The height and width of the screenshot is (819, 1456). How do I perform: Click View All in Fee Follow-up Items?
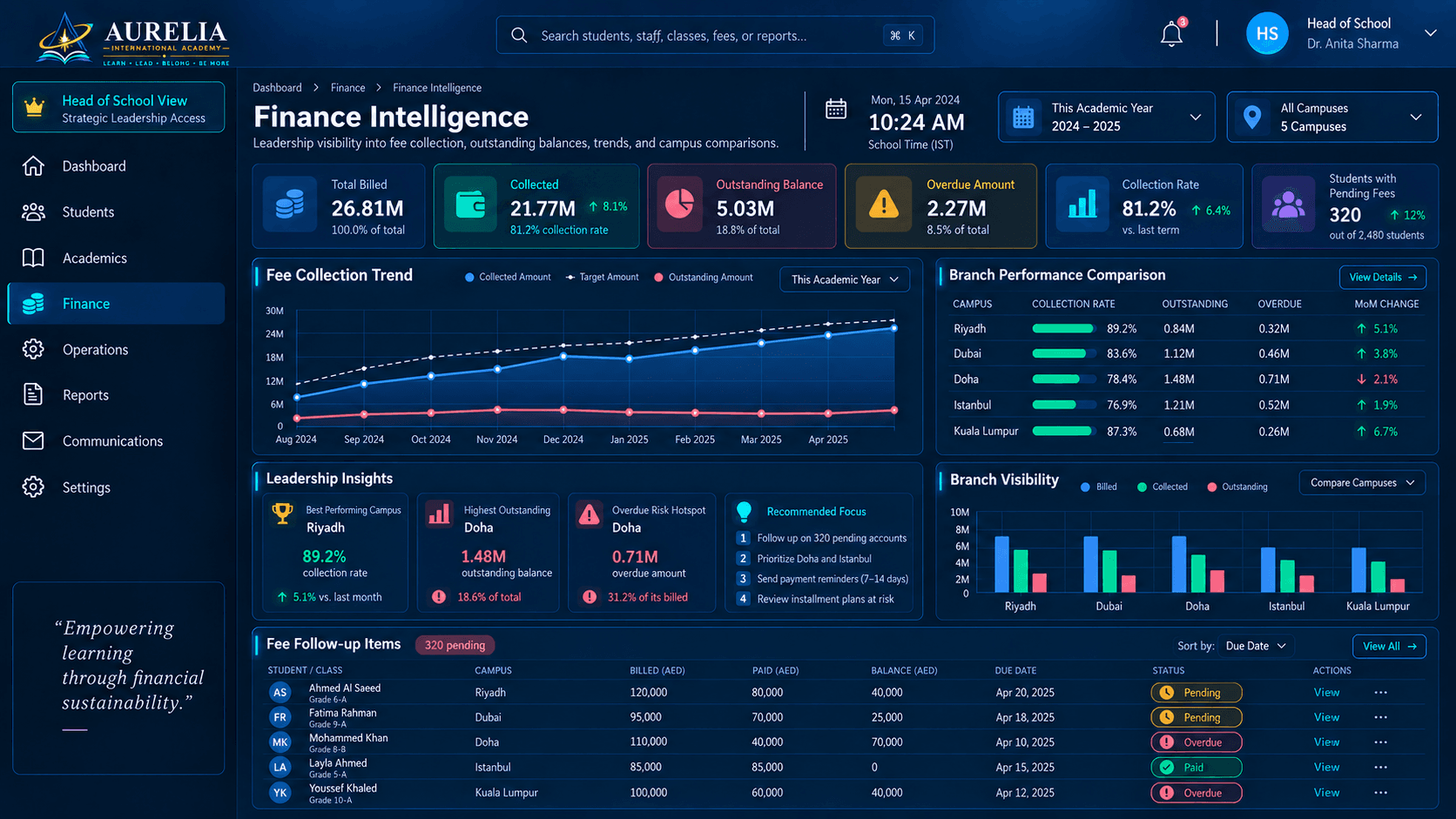(x=1389, y=646)
